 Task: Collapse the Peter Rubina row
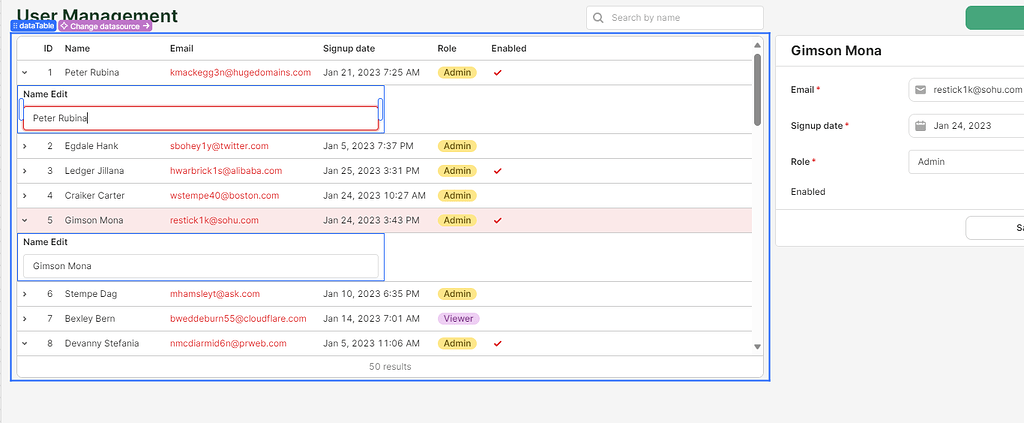pyautogui.click(x=25, y=73)
